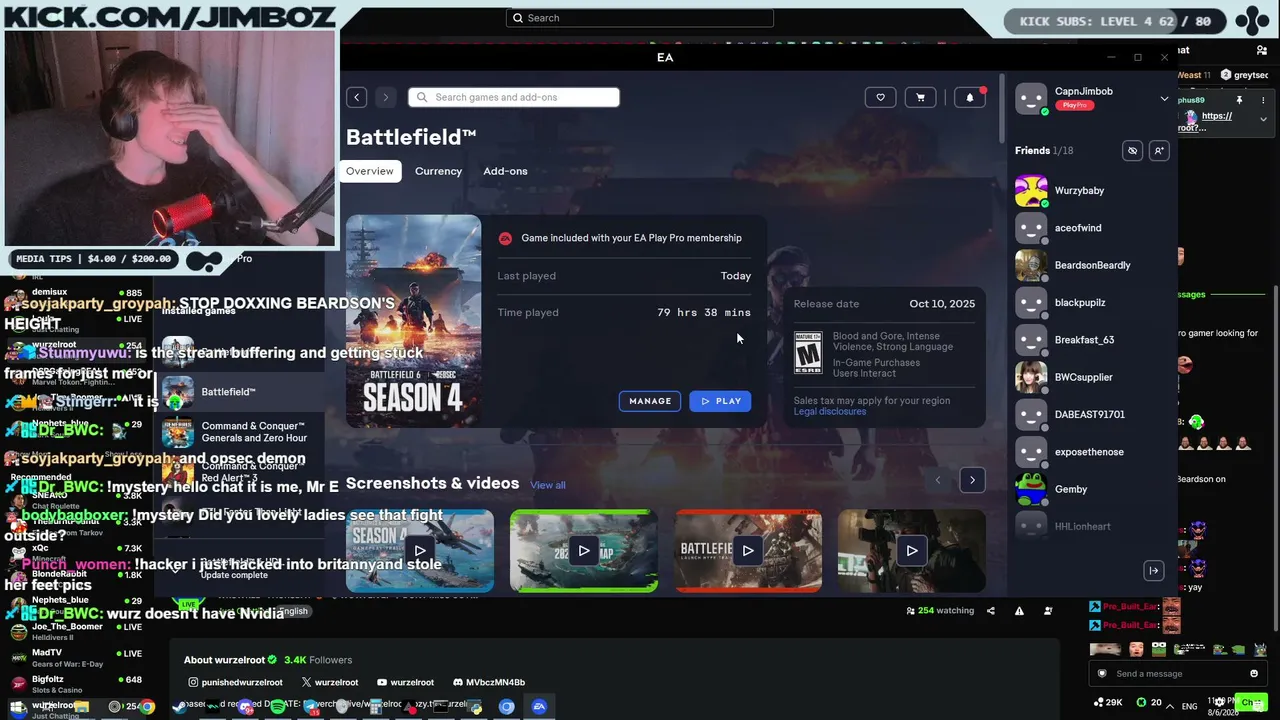Click the green Chat button
Viewport: 1280px width, 720px height.
(1251, 703)
